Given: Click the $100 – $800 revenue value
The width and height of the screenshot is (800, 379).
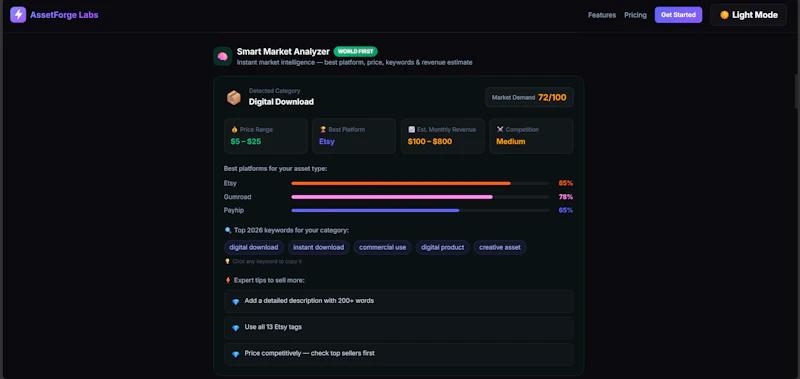Looking at the screenshot, I should click(430, 141).
